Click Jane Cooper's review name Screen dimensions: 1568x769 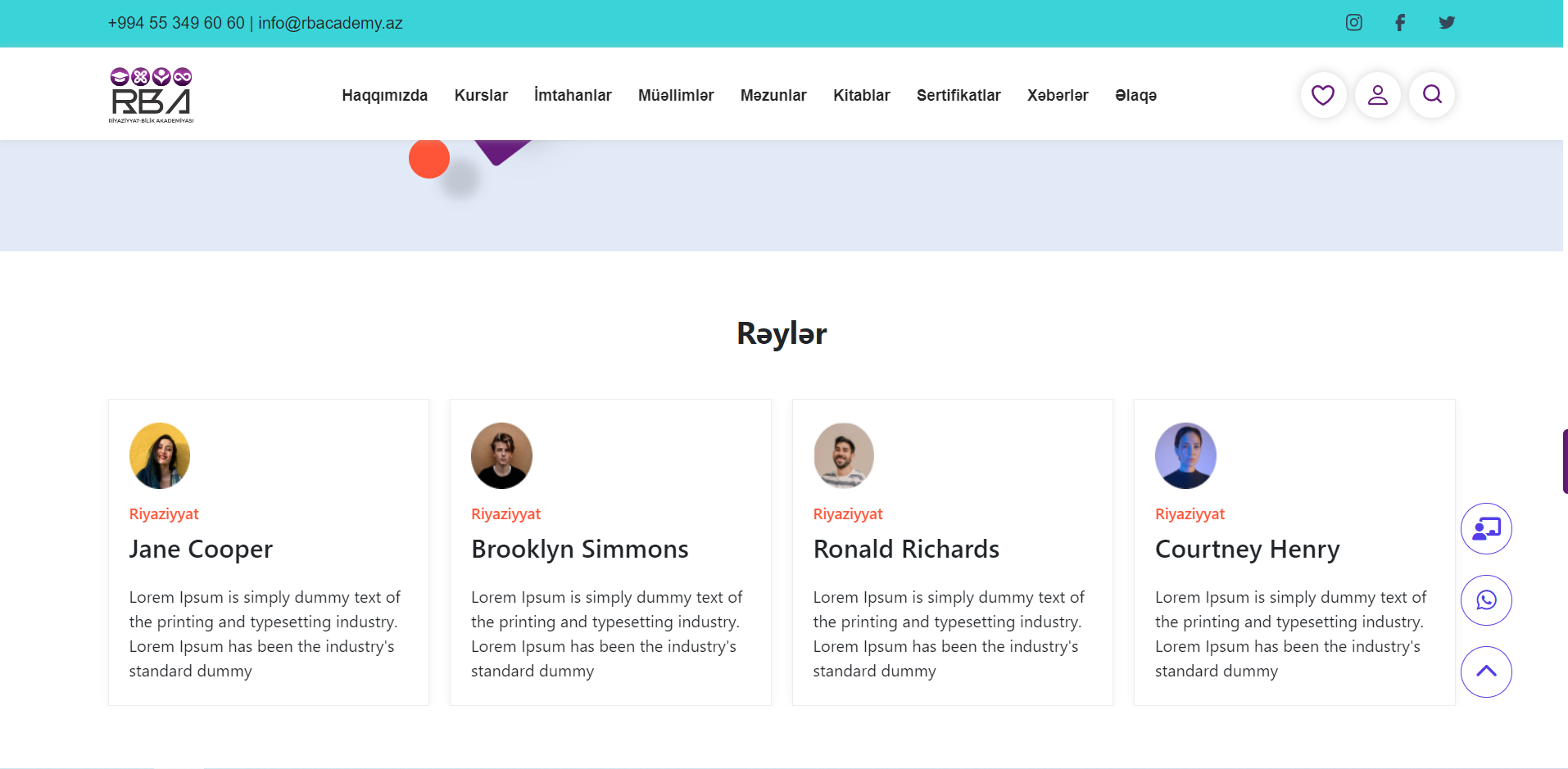pyautogui.click(x=201, y=549)
